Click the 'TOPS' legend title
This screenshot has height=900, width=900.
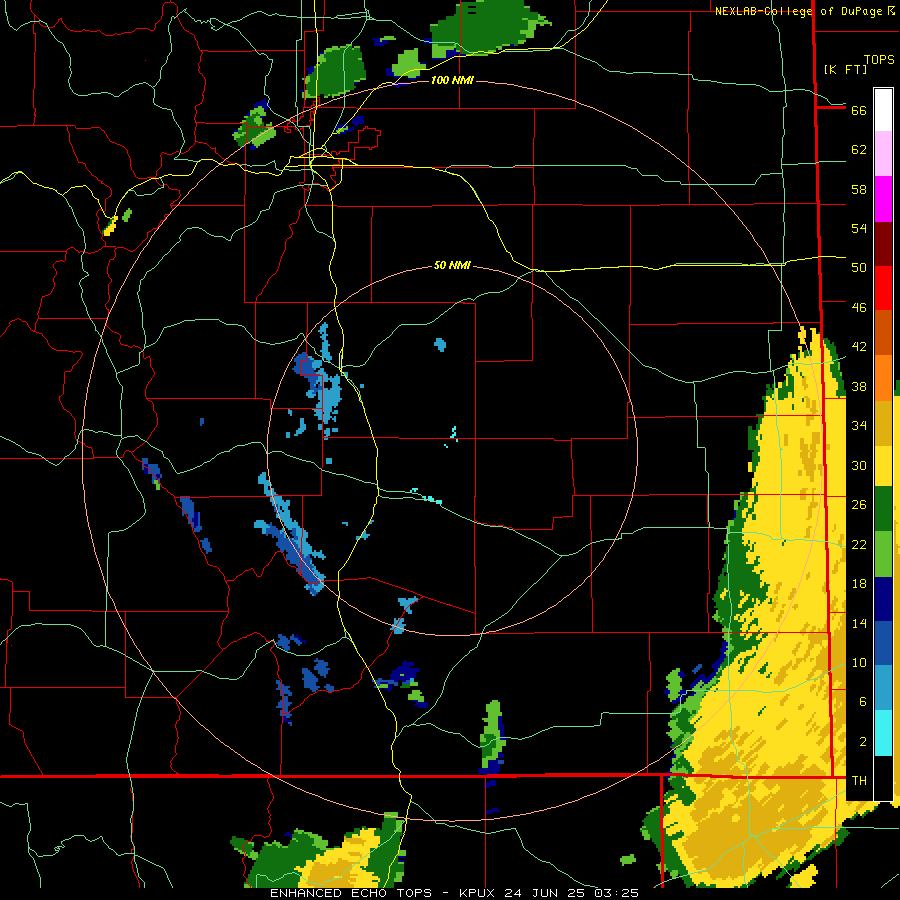[x=879, y=59]
